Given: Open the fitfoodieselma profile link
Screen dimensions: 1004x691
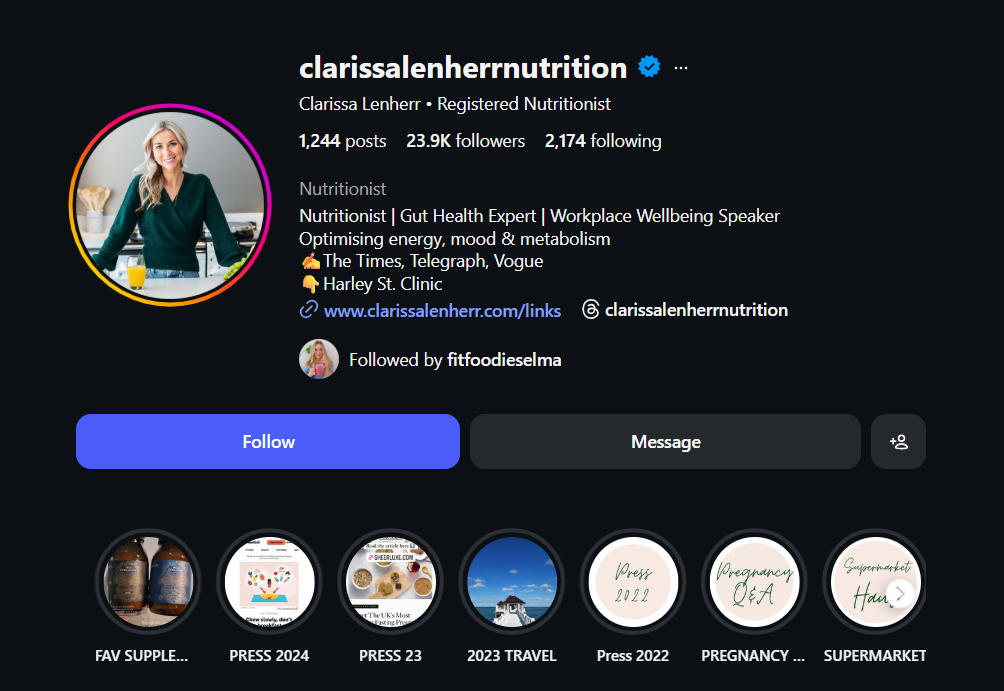Looking at the screenshot, I should coord(504,360).
